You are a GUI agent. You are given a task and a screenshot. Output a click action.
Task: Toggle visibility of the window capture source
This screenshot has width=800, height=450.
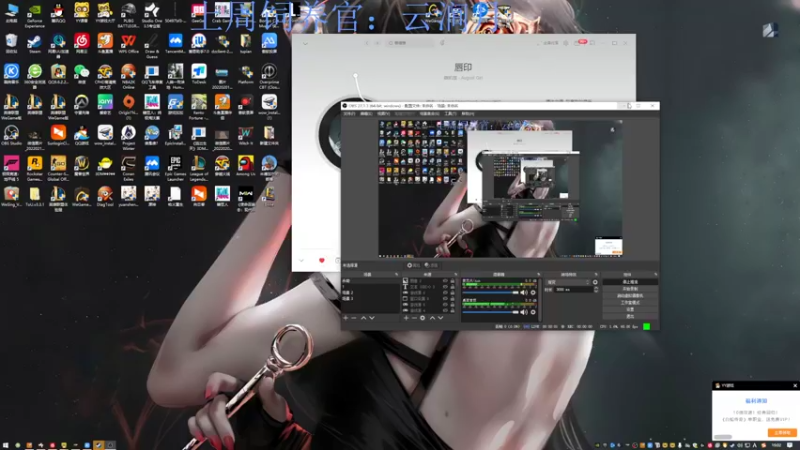point(445,298)
